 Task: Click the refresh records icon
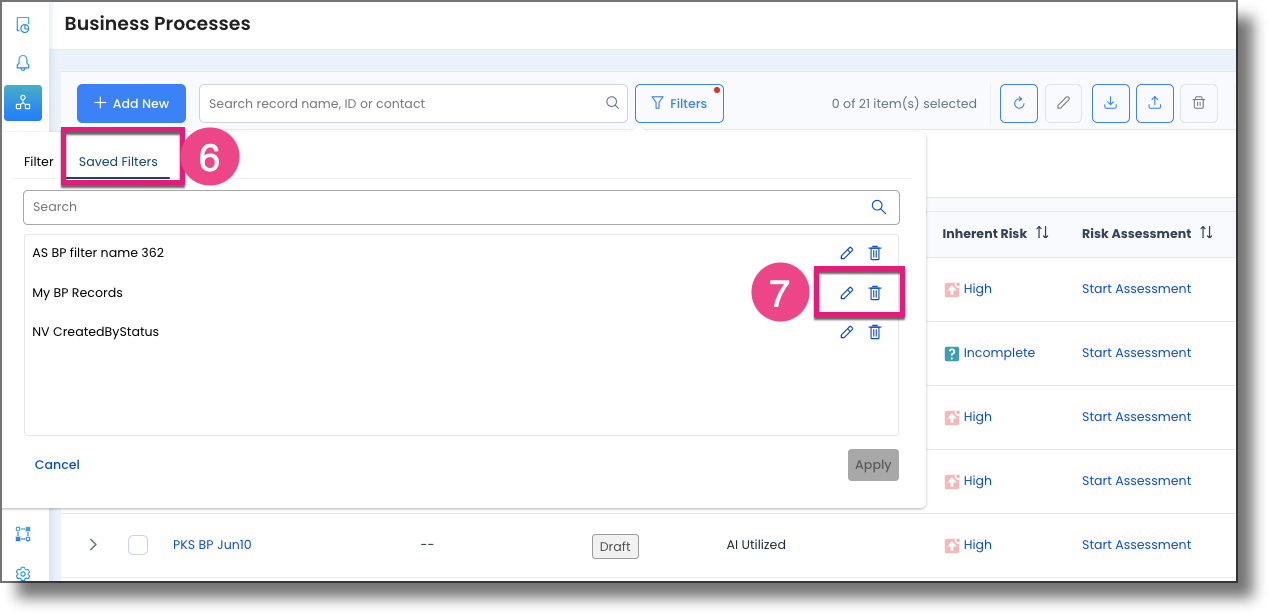click(1019, 103)
